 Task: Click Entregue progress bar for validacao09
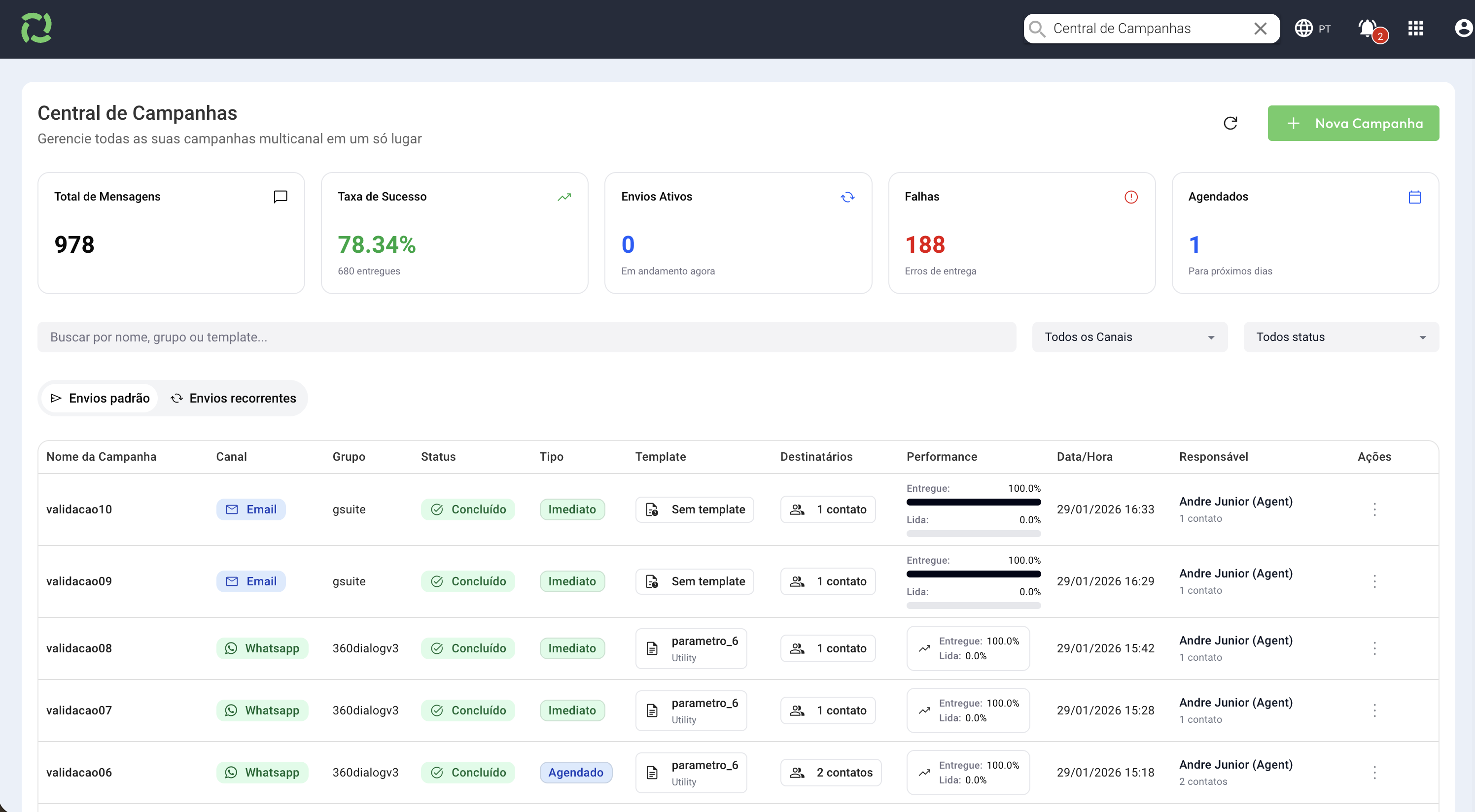click(x=974, y=575)
